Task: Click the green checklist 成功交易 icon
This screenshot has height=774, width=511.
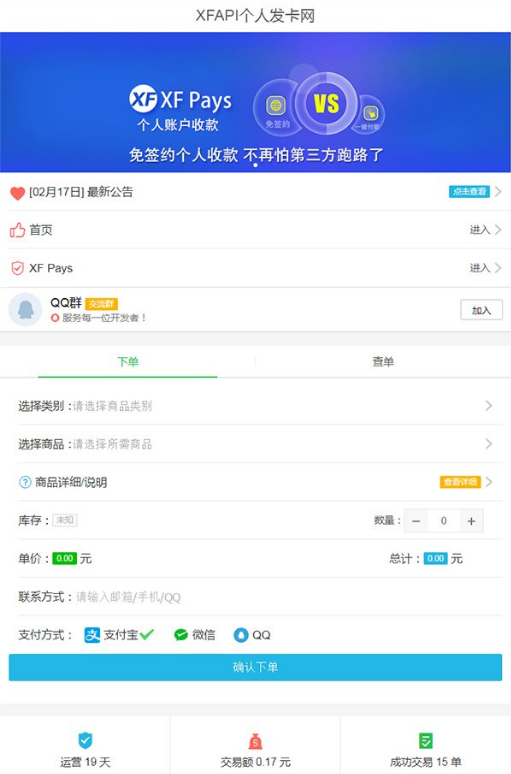Action: click(426, 740)
